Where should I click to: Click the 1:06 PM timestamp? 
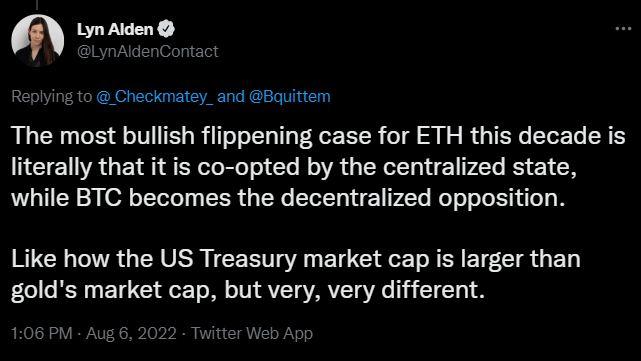click(x=42, y=333)
